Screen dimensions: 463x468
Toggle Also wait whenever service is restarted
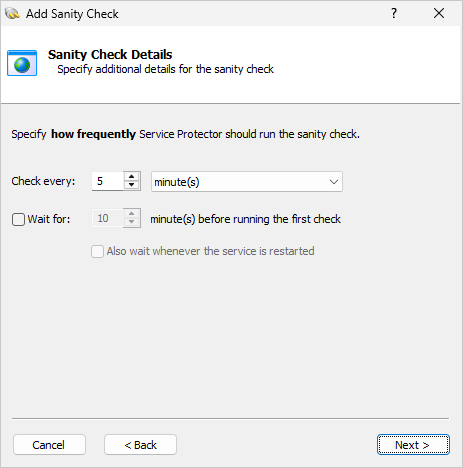(97, 251)
